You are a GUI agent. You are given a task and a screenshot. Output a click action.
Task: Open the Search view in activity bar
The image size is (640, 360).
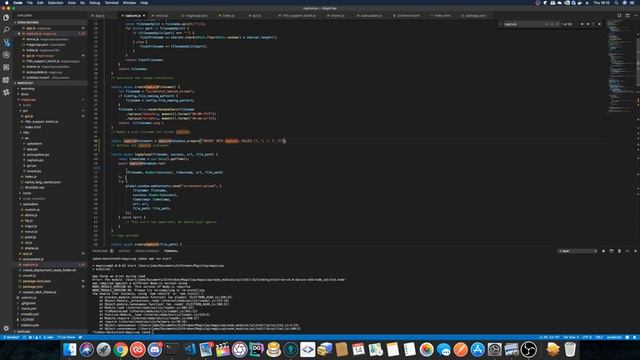pos(6,30)
